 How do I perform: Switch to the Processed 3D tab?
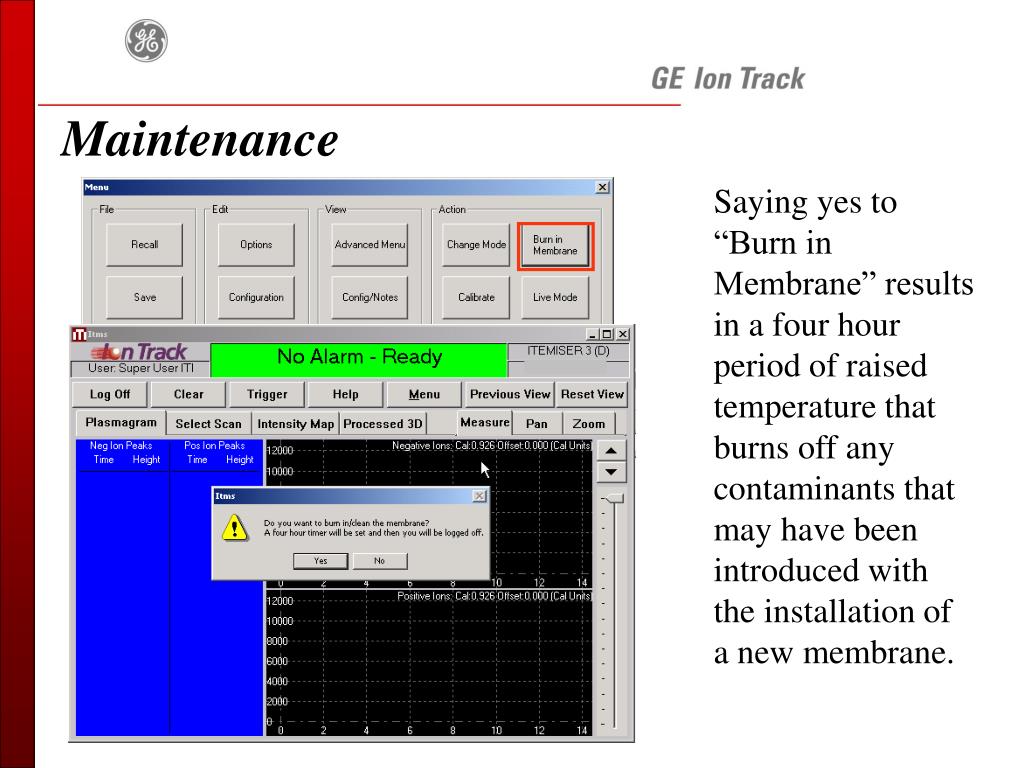(x=383, y=424)
